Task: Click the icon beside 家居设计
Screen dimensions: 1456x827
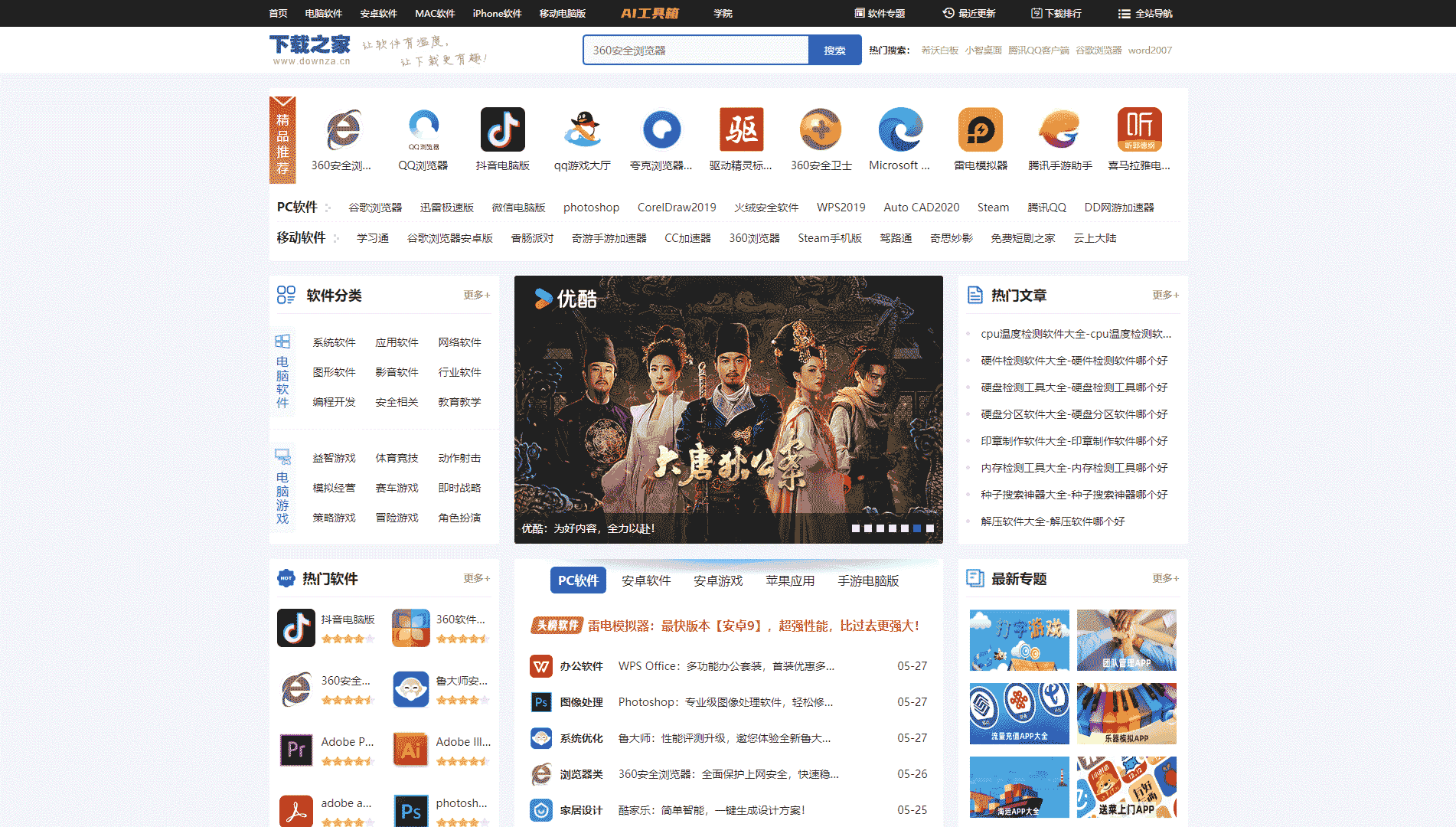Action: point(541,810)
